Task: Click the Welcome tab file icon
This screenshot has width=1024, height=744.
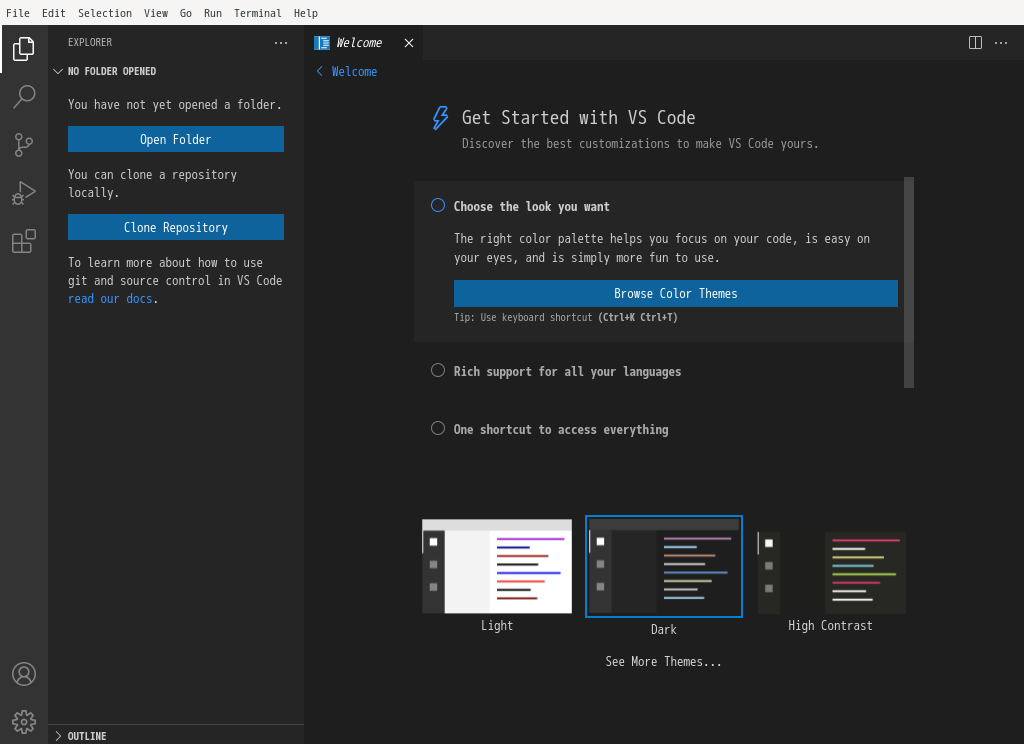Action: (x=322, y=43)
